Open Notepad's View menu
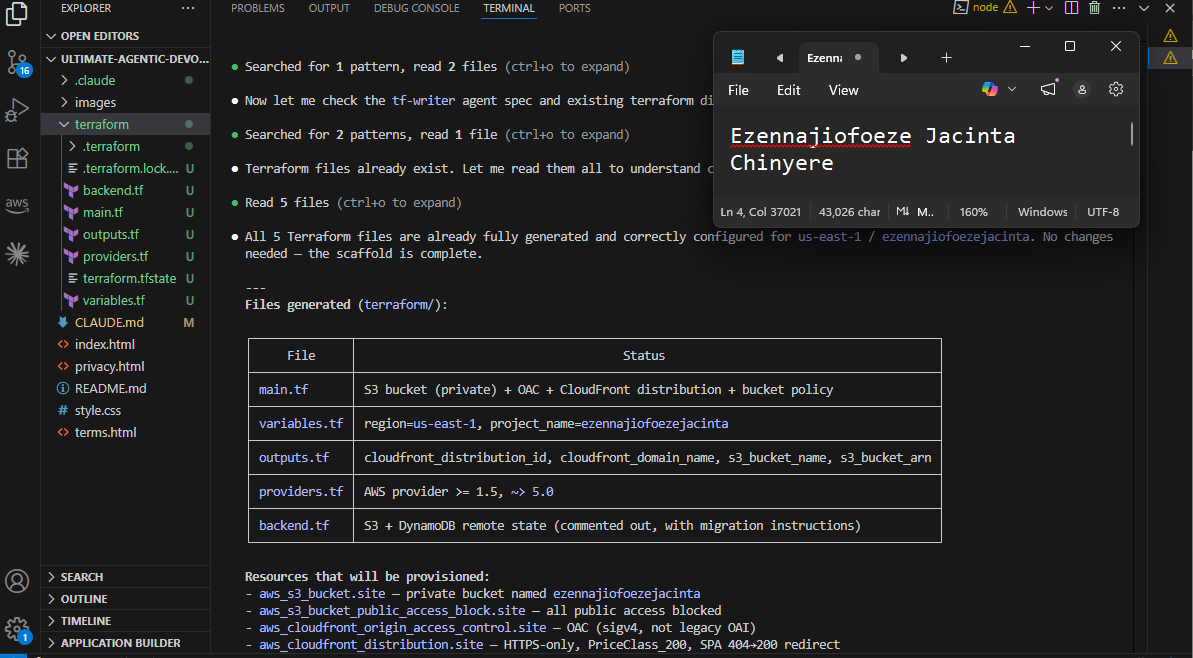The image size is (1193, 658). tap(843, 90)
